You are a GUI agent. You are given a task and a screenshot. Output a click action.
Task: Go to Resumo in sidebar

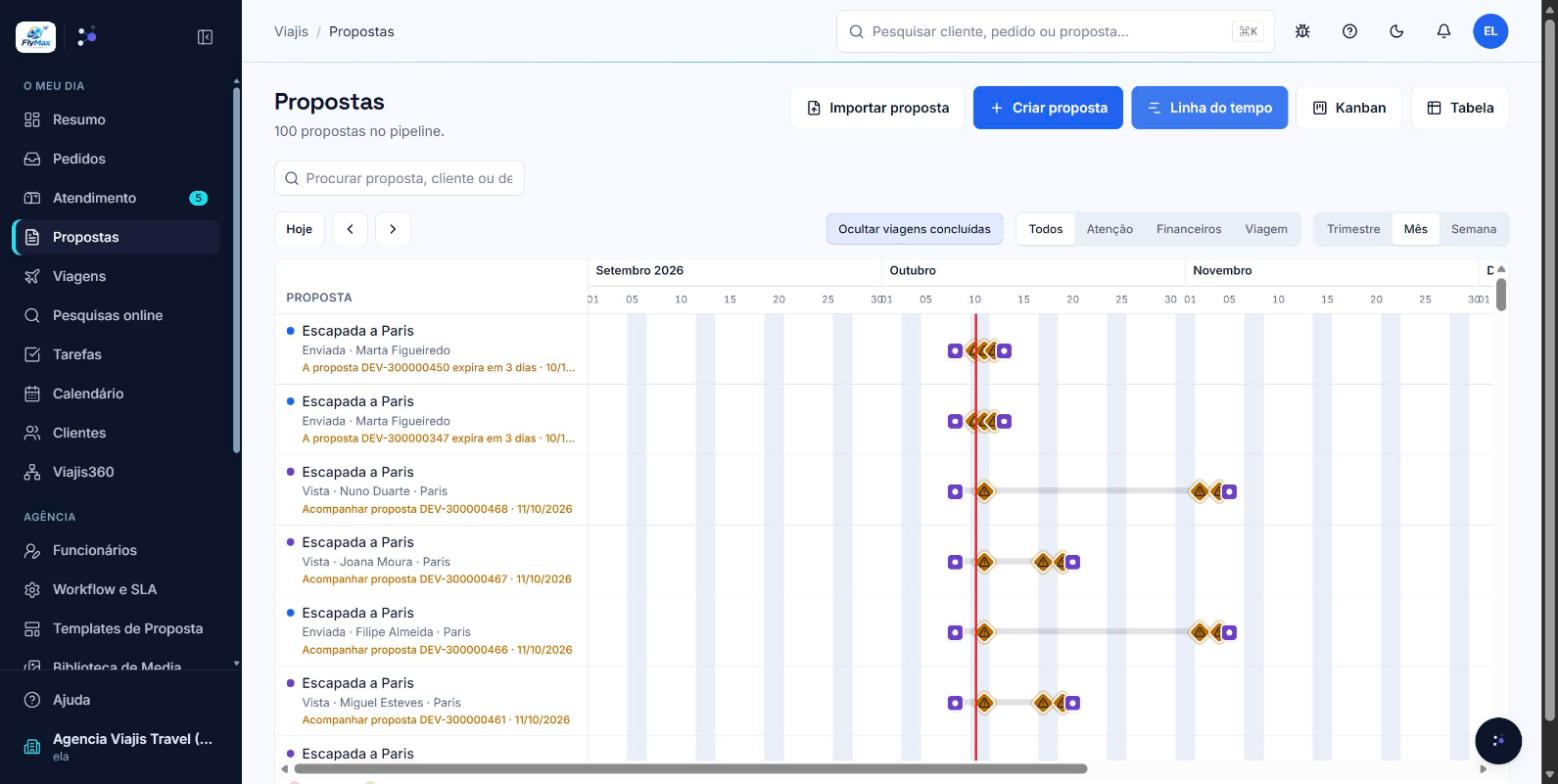tap(116, 120)
